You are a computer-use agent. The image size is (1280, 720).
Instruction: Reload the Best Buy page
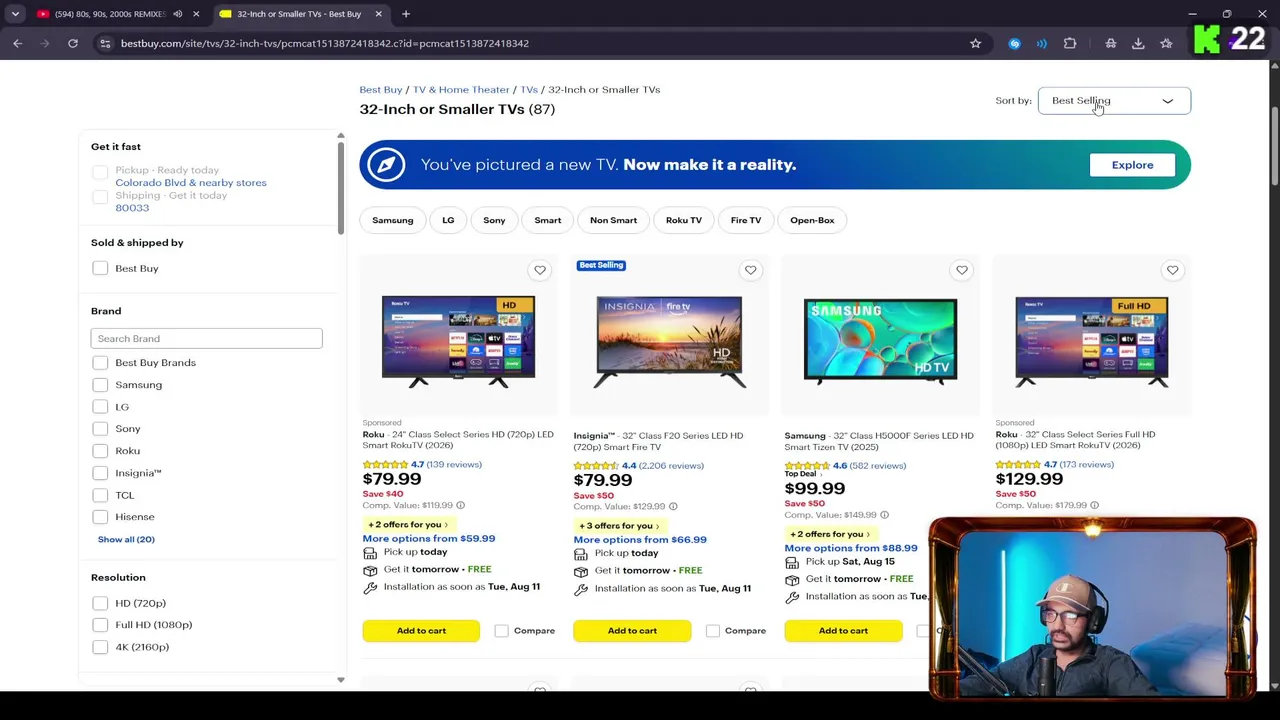tap(73, 43)
